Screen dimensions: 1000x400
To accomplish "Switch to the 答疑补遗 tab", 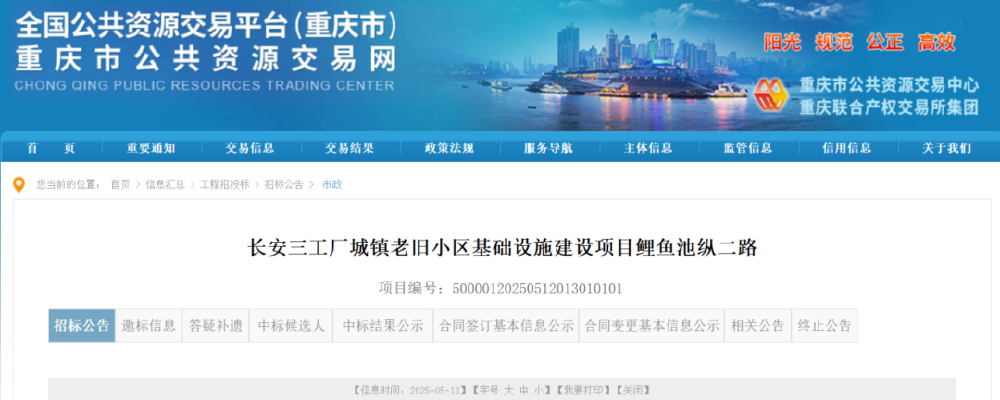I will click(216, 326).
